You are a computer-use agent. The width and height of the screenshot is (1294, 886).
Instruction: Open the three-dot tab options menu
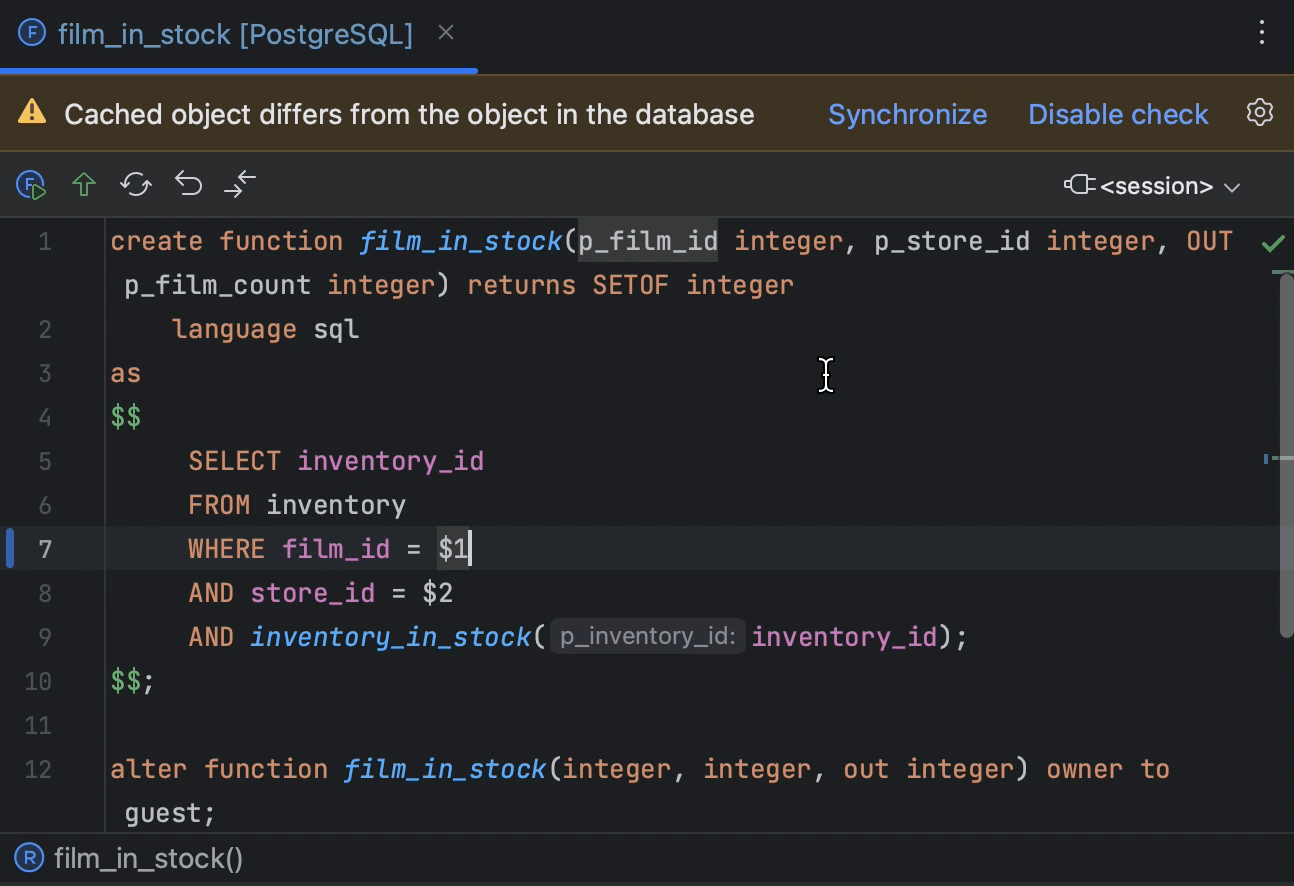[1262, 33]
